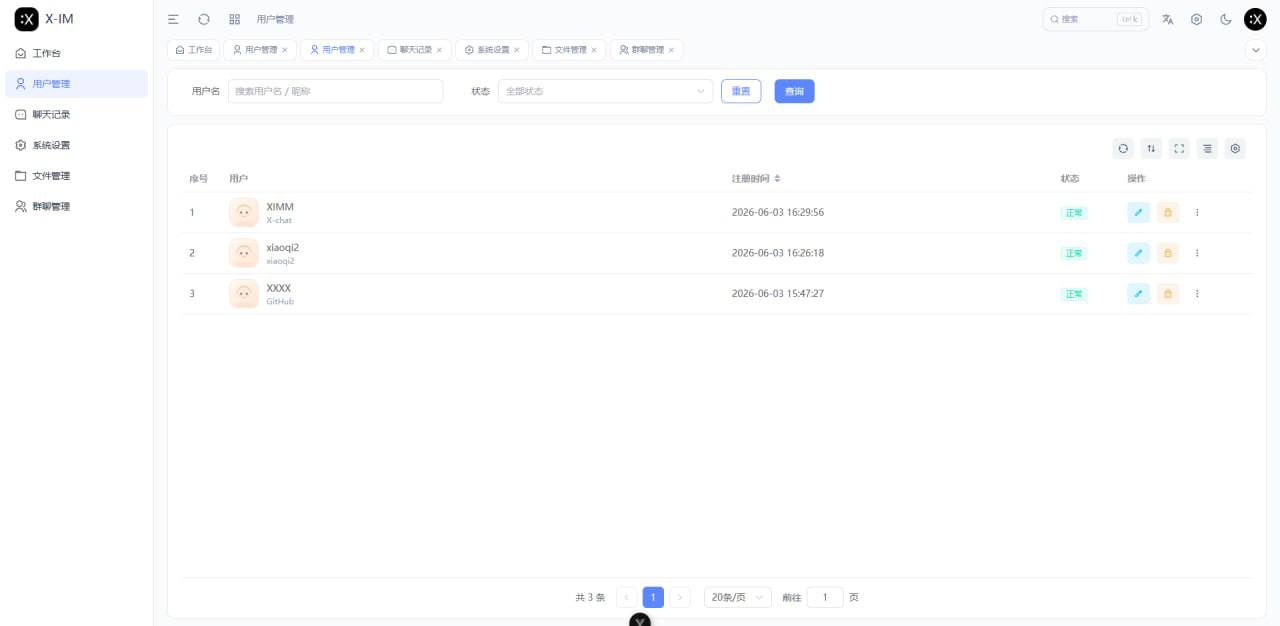Click the page reload icon in top bar
The width and height of the screenshot is (1280, 626).
(204, 19)
